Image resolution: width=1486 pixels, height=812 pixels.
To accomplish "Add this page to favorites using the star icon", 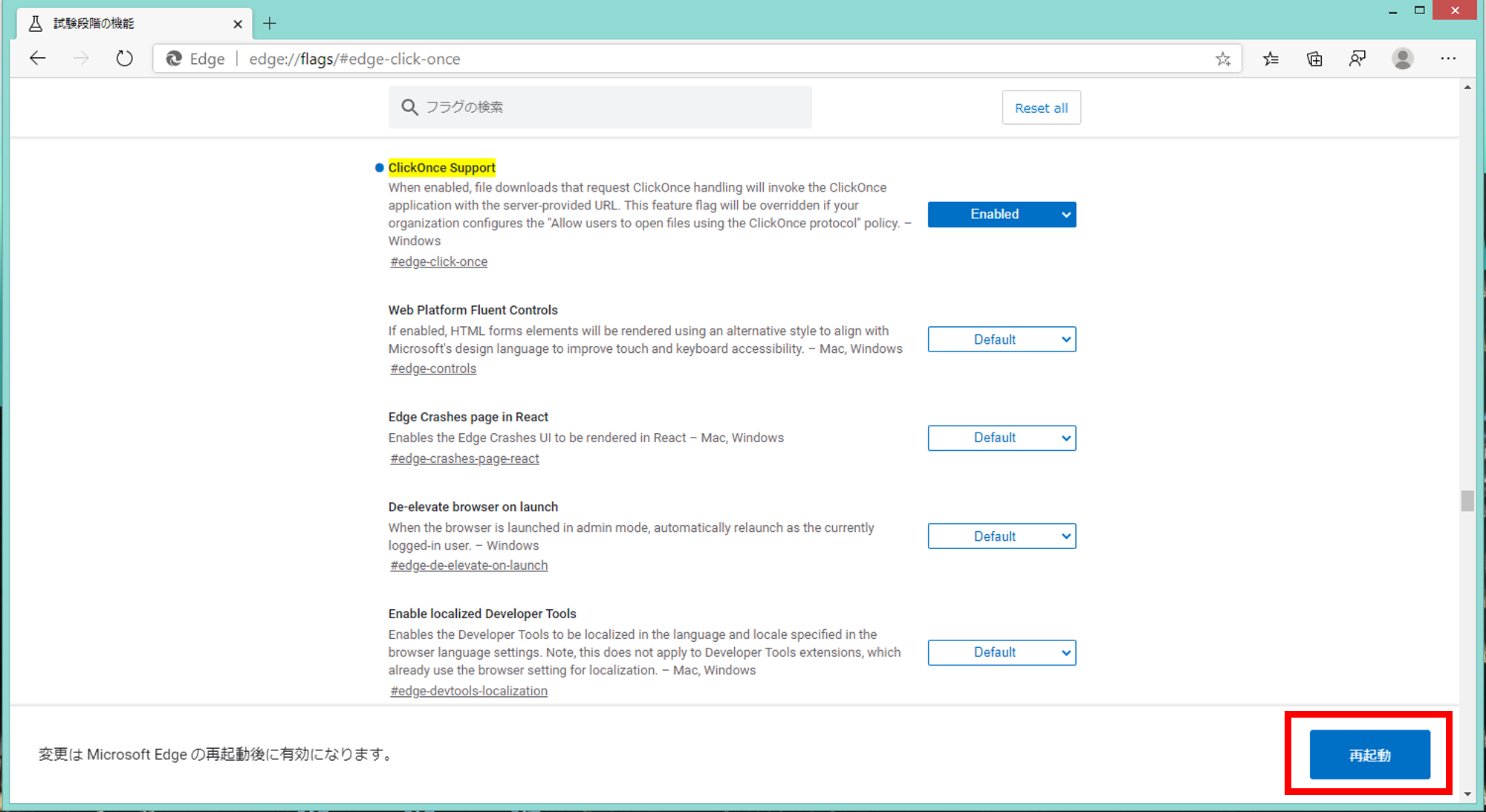I will pyautogui.click(x=1223, y=59).
